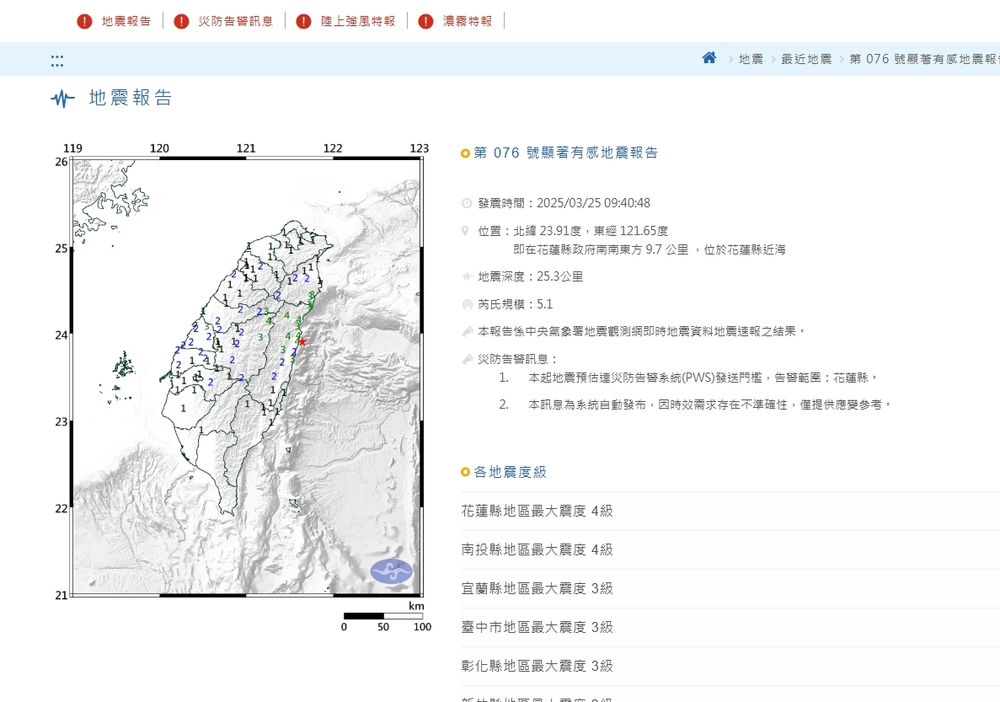
Task: Open the 災防告警訊息 alert link
Action: point(235,21)
